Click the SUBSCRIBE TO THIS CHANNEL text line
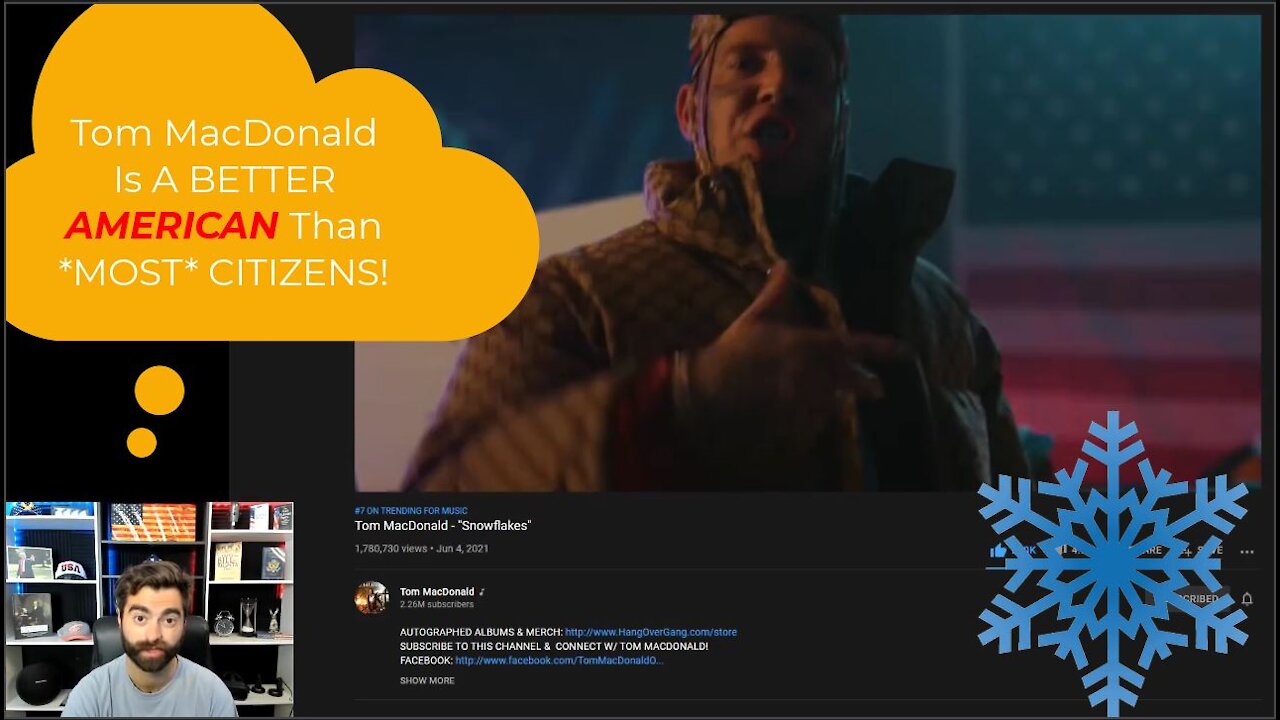The height and width of the screenshot is (720, 1280). (554, 647)
